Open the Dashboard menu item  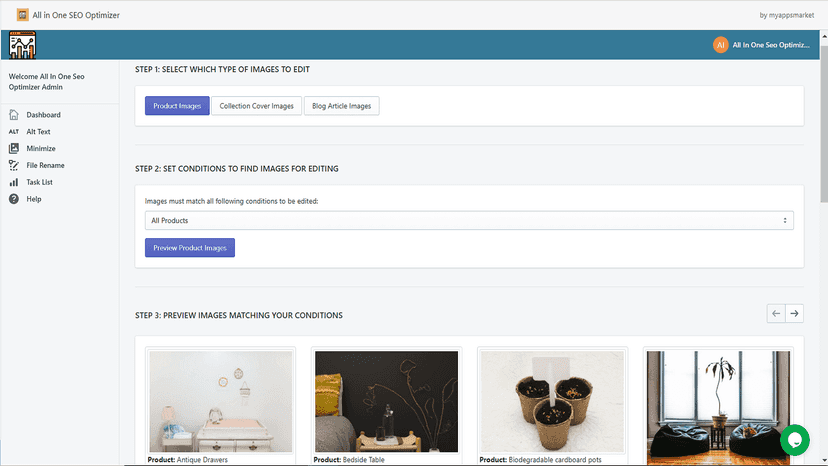[43, 115]
